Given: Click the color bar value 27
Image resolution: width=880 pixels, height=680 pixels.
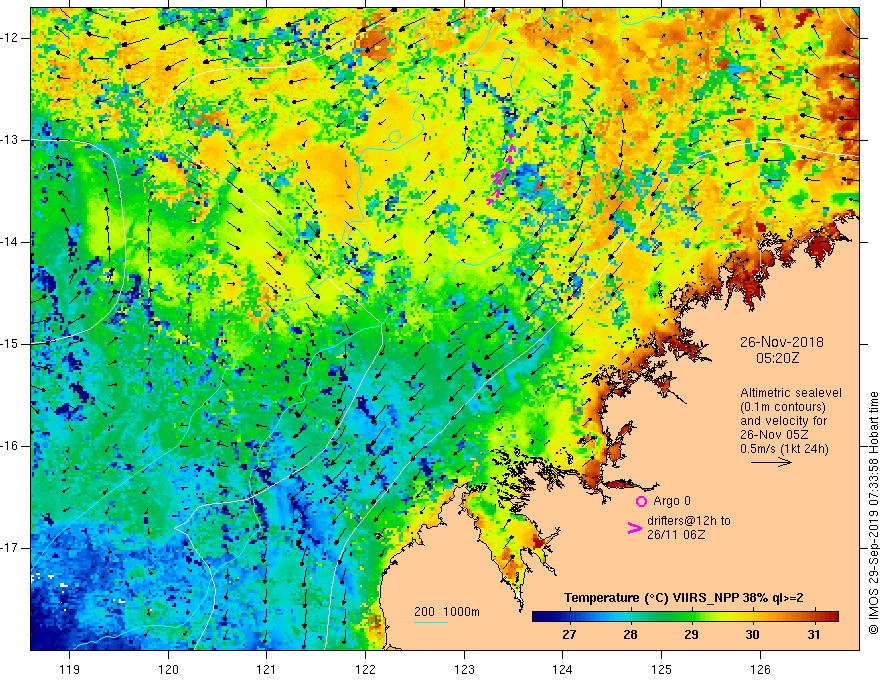Looking at the screenshot, I should click(x=569, y=635).
